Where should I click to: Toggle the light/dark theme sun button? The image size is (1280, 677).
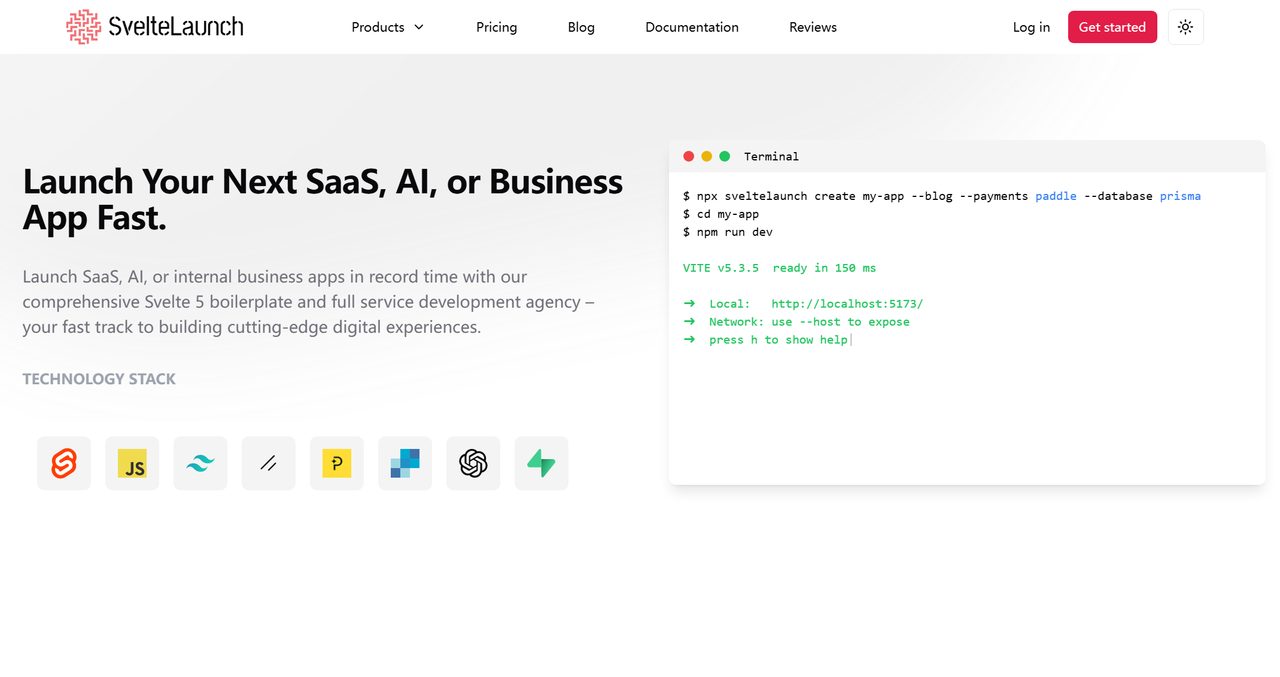[1186, 27]
